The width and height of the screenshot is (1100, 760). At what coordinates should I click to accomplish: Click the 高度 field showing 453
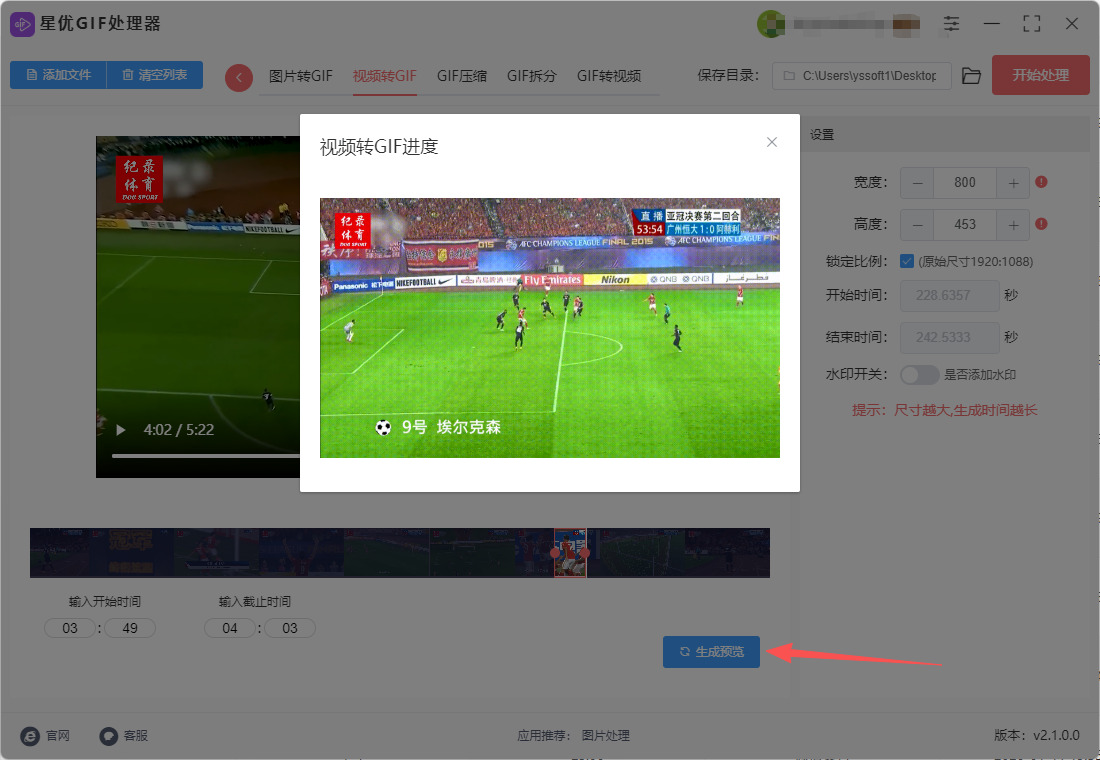[965, 225]
